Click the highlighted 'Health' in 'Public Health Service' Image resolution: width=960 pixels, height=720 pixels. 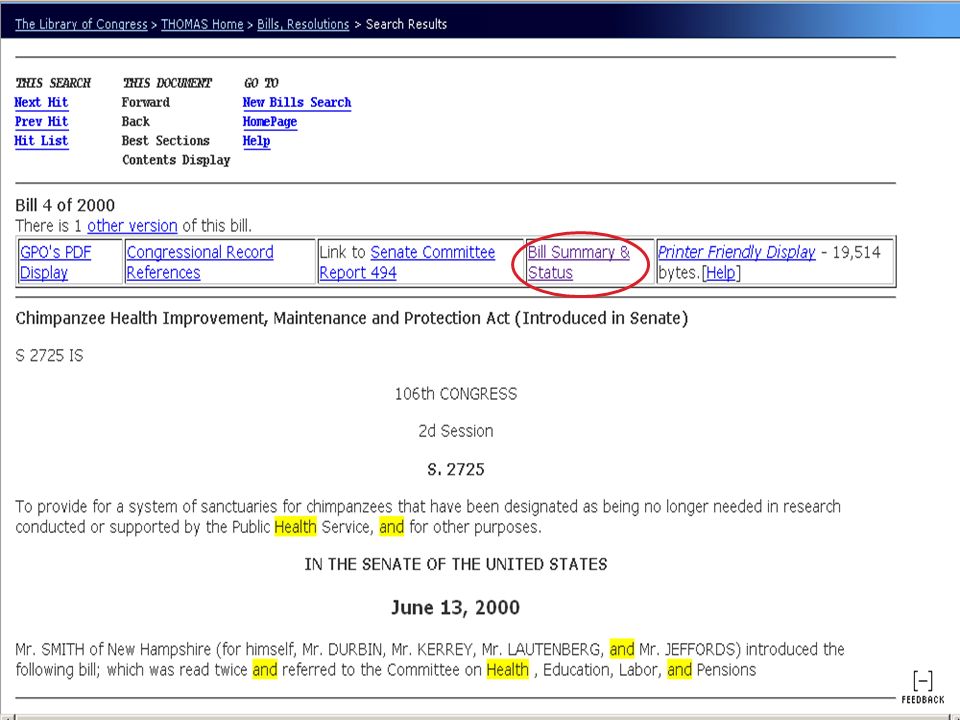(295, 527)
